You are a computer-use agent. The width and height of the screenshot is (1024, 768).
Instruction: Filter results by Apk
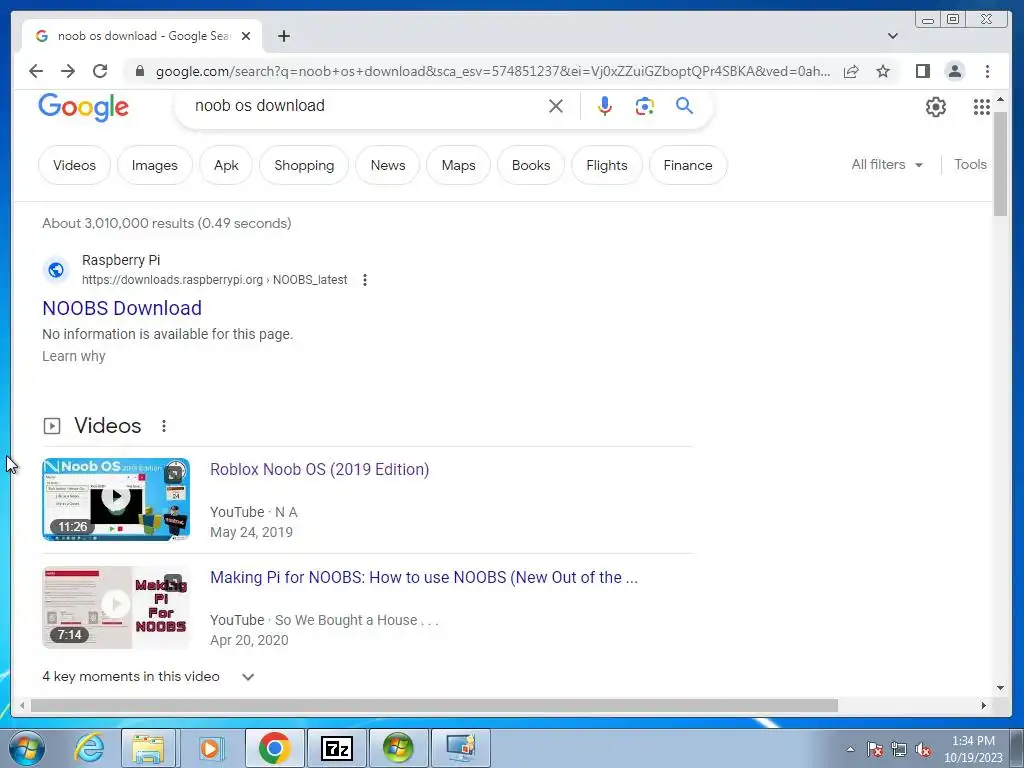[x=226, y=165]
